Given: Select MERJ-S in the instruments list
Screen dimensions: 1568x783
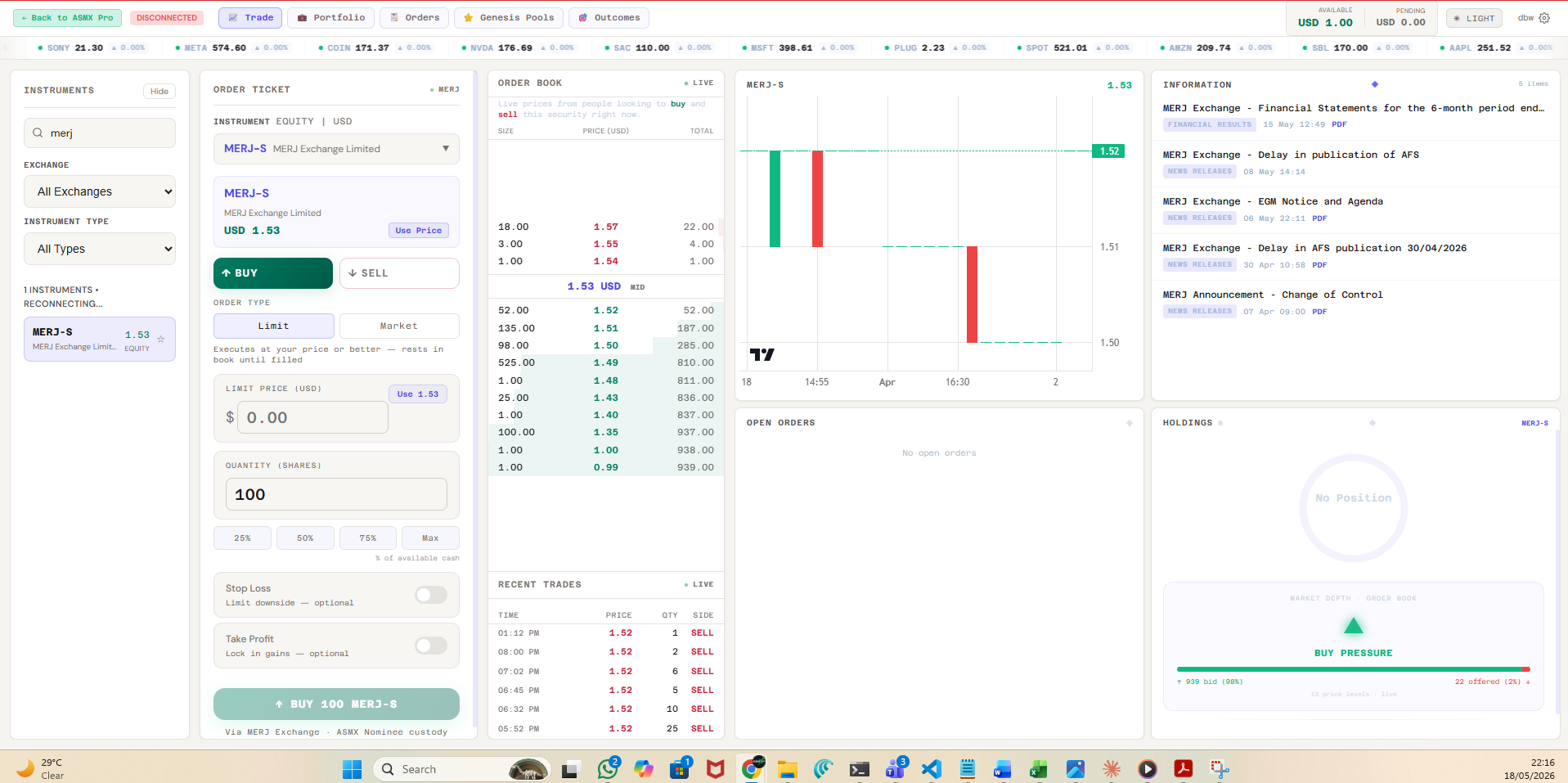Looking at the screenshot, I should pyautogui.click(x=100, y=339).
